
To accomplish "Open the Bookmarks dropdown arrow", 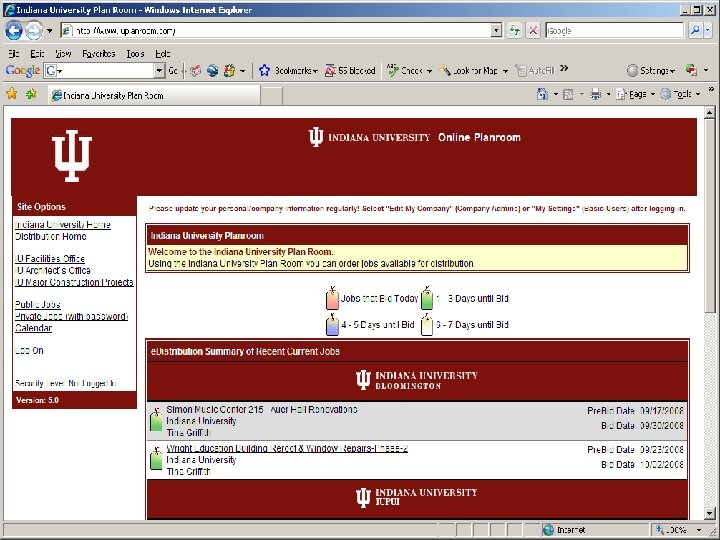I will [315, 71].
